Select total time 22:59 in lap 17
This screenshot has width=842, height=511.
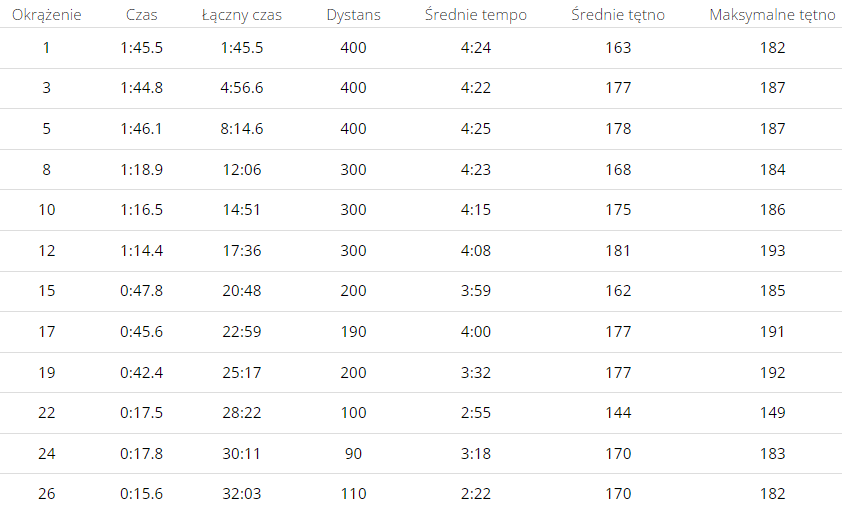pos(242,332)
